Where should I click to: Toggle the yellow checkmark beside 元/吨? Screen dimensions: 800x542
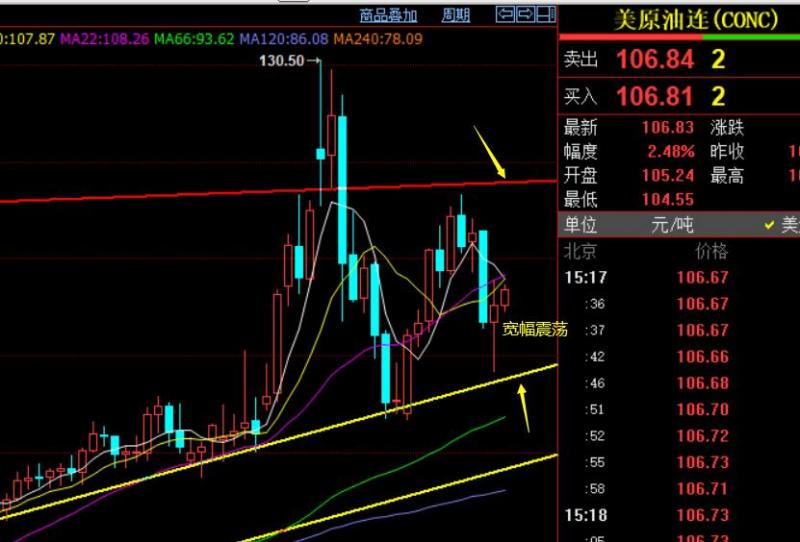point(769,225)
